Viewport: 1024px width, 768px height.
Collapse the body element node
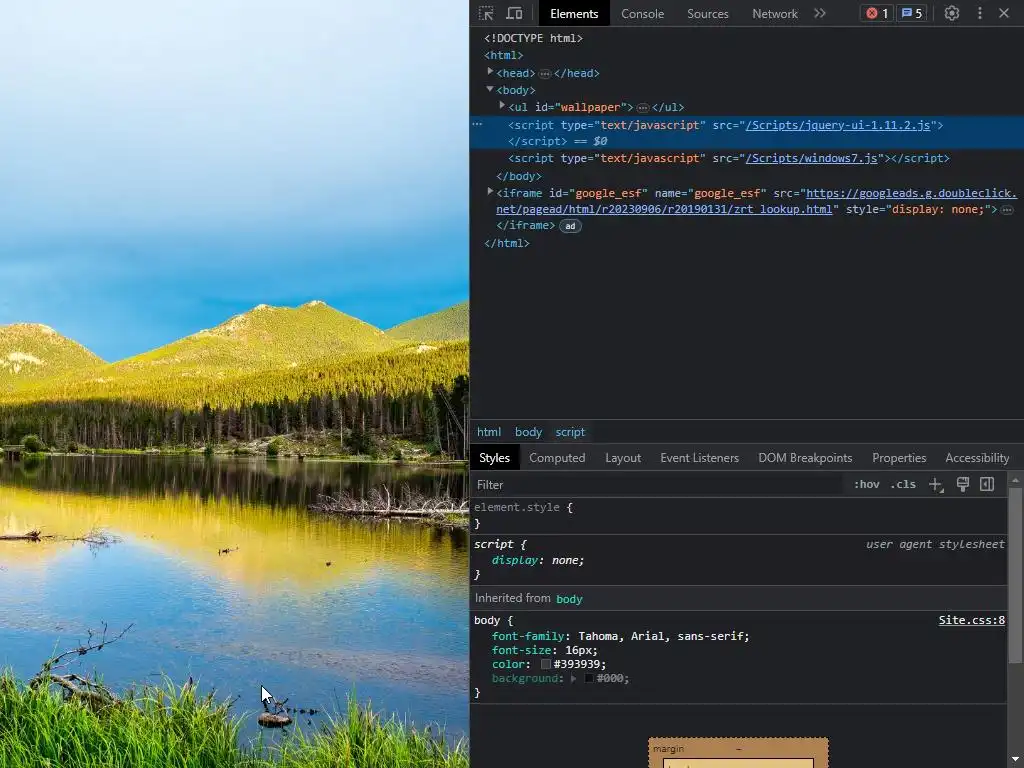pos(490,89)
